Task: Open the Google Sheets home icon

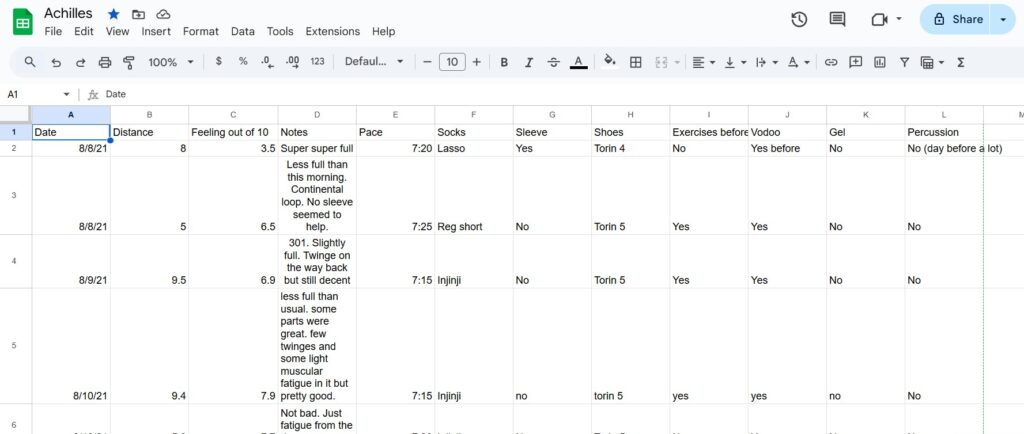Action: coord(23,22)
